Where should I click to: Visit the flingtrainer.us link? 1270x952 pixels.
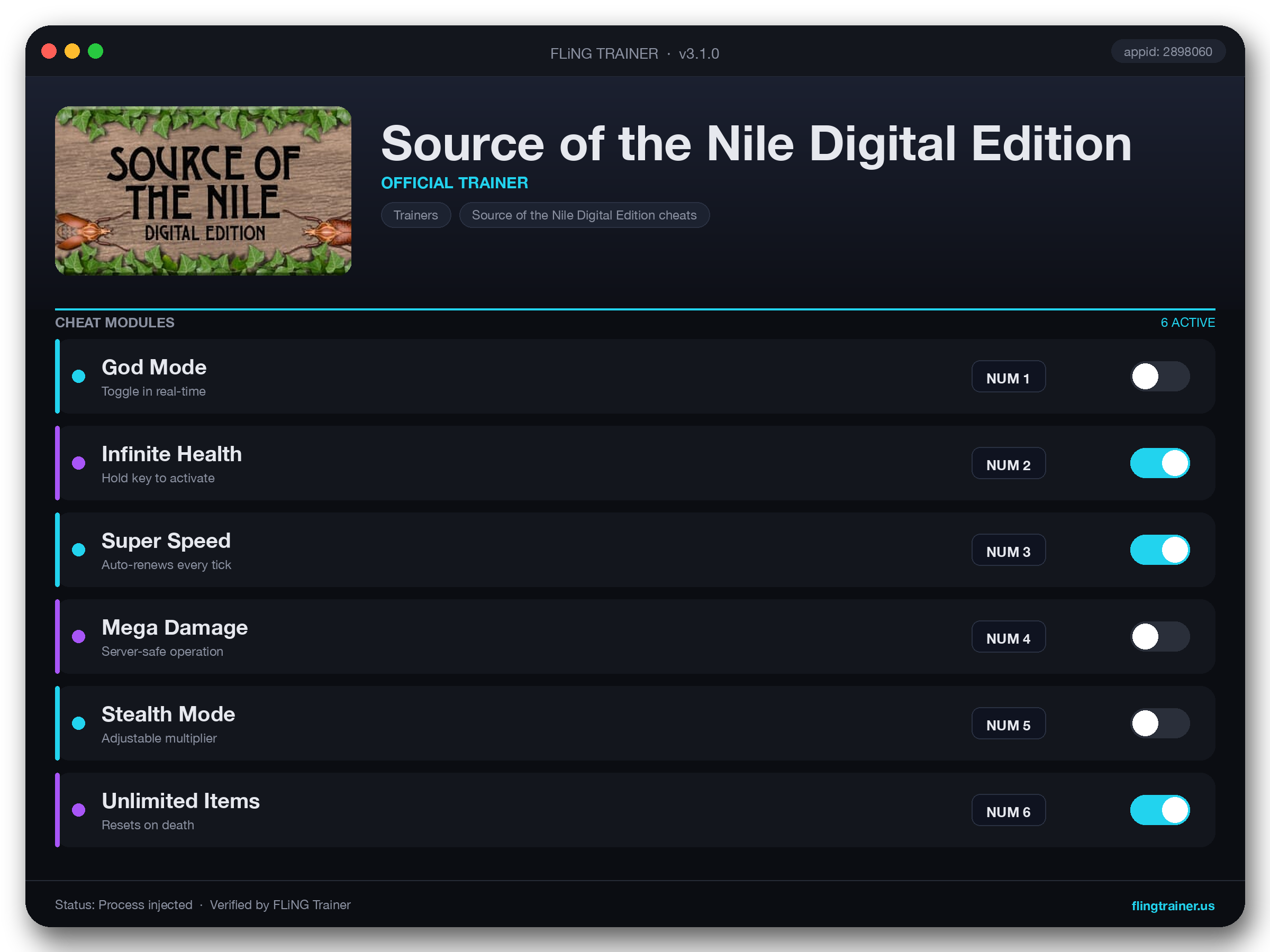tap(1173, 905)
